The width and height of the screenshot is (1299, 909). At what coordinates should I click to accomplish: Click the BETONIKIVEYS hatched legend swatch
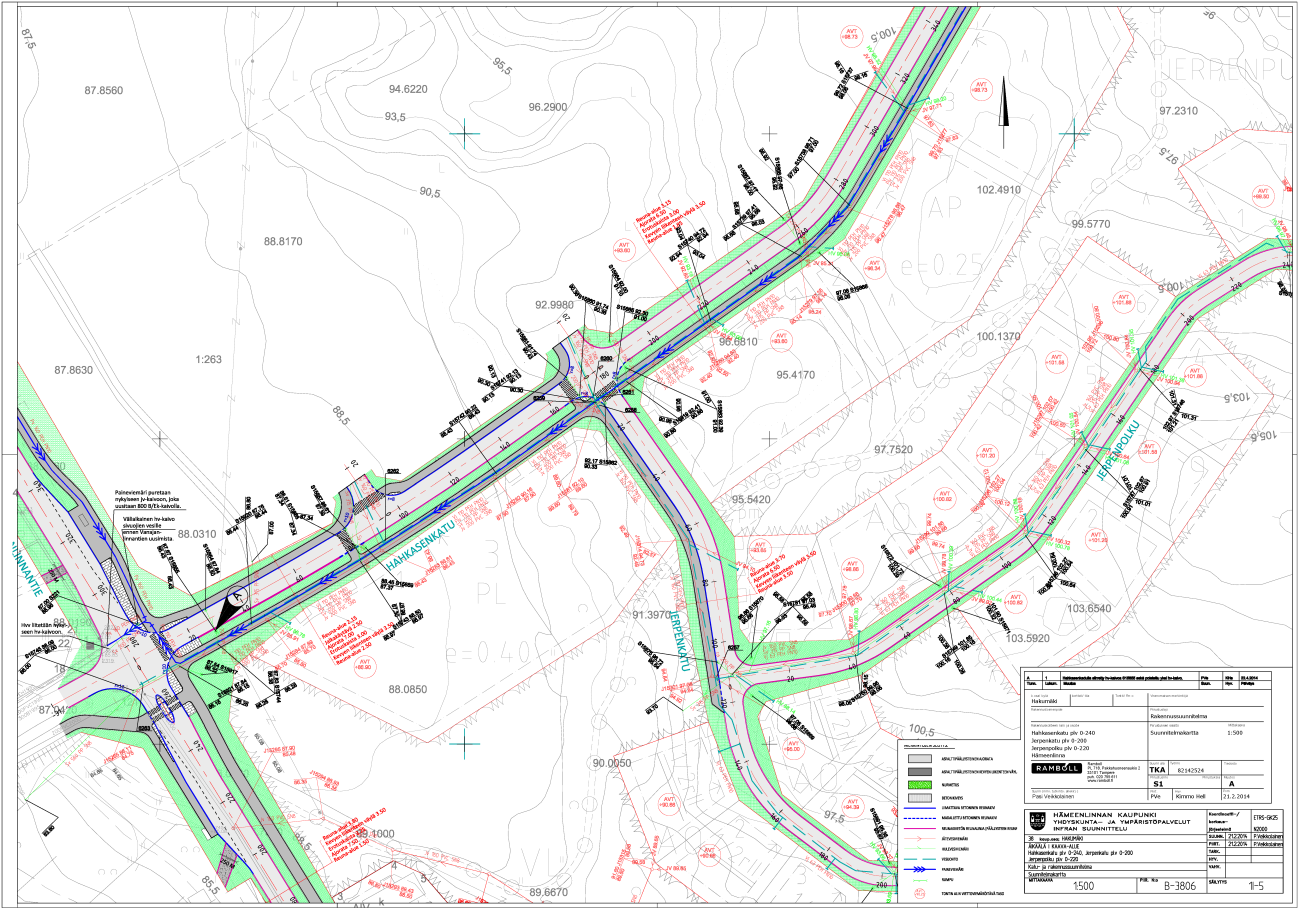pos(920,798)
